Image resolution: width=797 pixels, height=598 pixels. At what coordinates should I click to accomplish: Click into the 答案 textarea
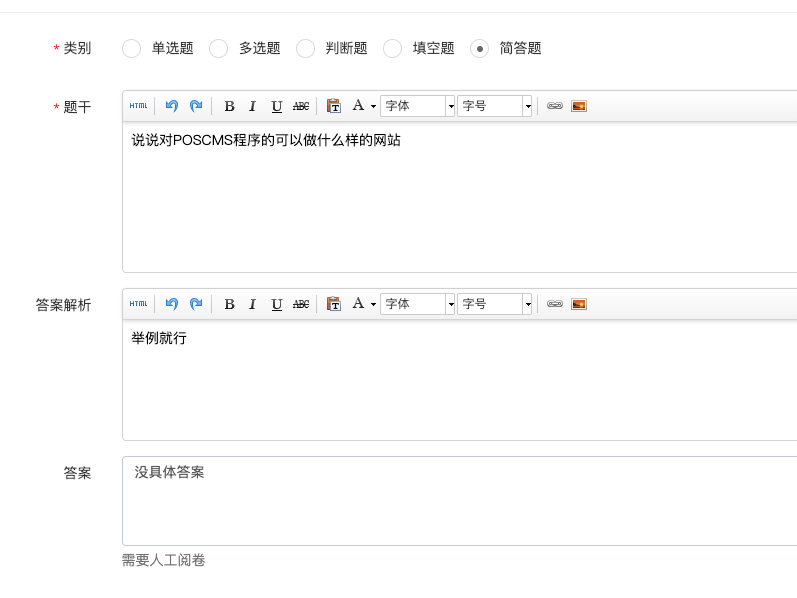click(459, 501)
